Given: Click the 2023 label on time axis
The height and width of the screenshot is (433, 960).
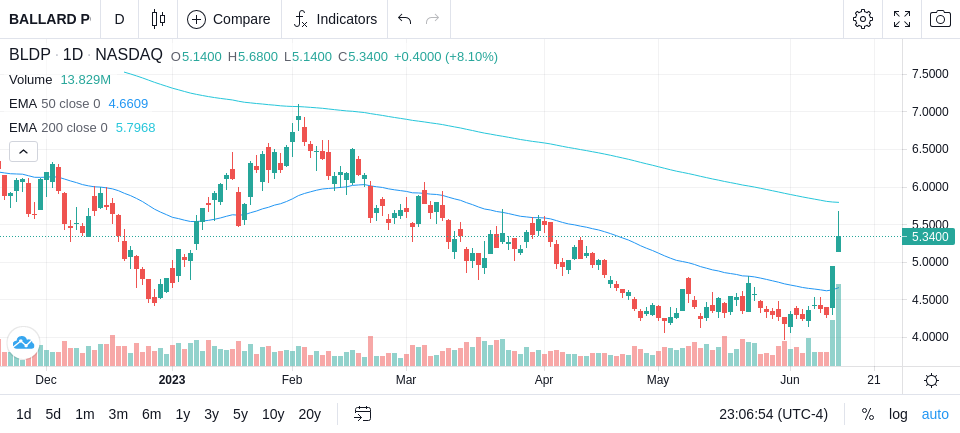Looking at the screenshot, I should coord(171,380).
